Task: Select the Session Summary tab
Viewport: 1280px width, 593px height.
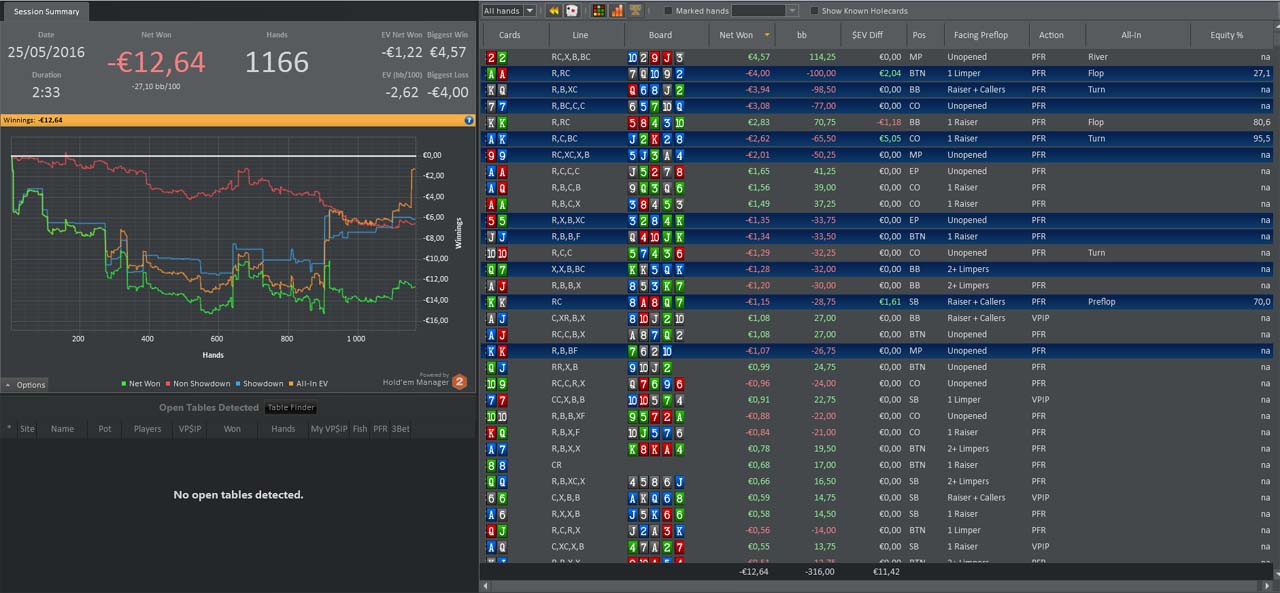Action: (x=46, y=11)
